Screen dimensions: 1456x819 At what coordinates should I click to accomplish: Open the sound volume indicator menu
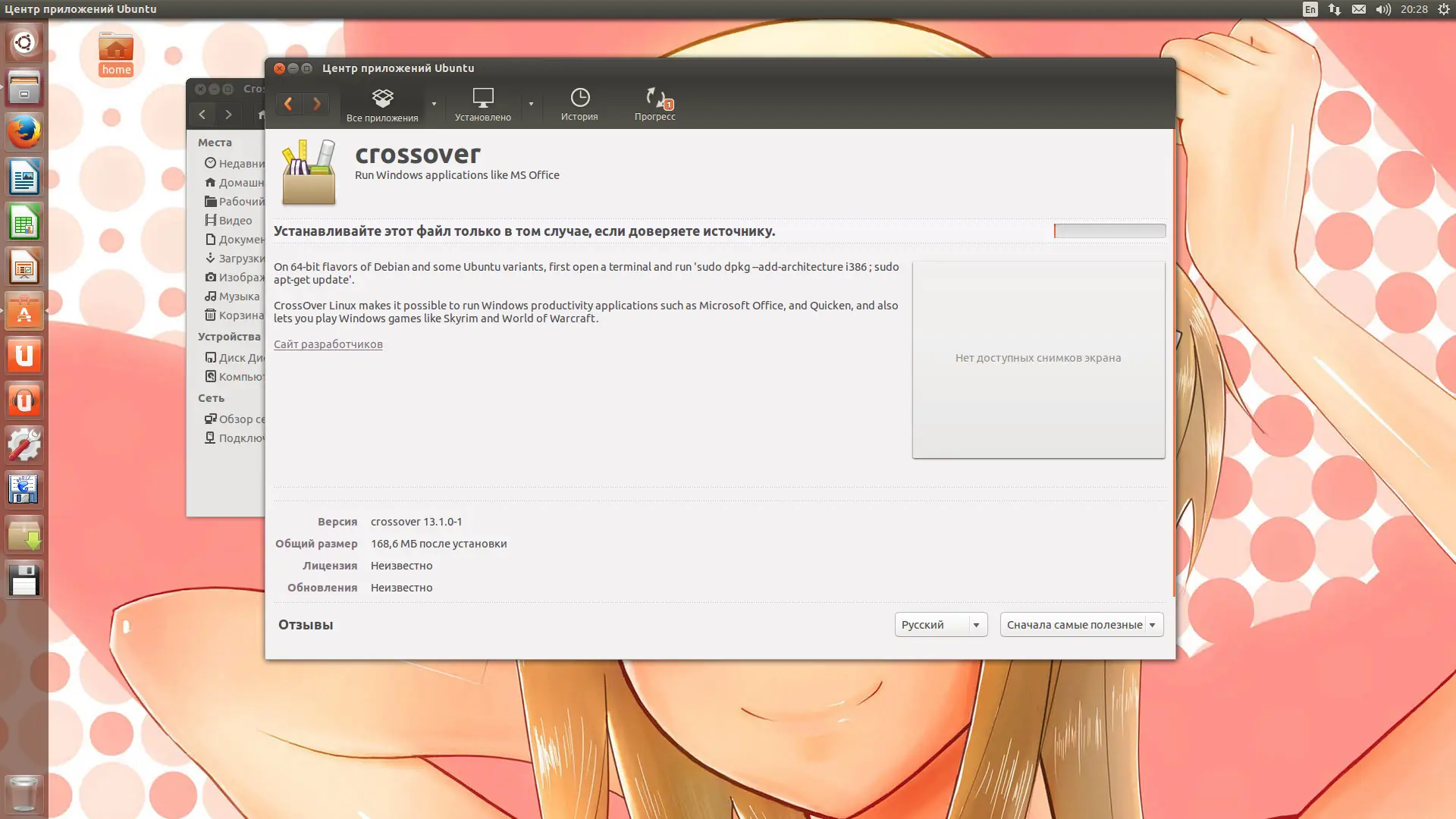tap(1383, 9)
